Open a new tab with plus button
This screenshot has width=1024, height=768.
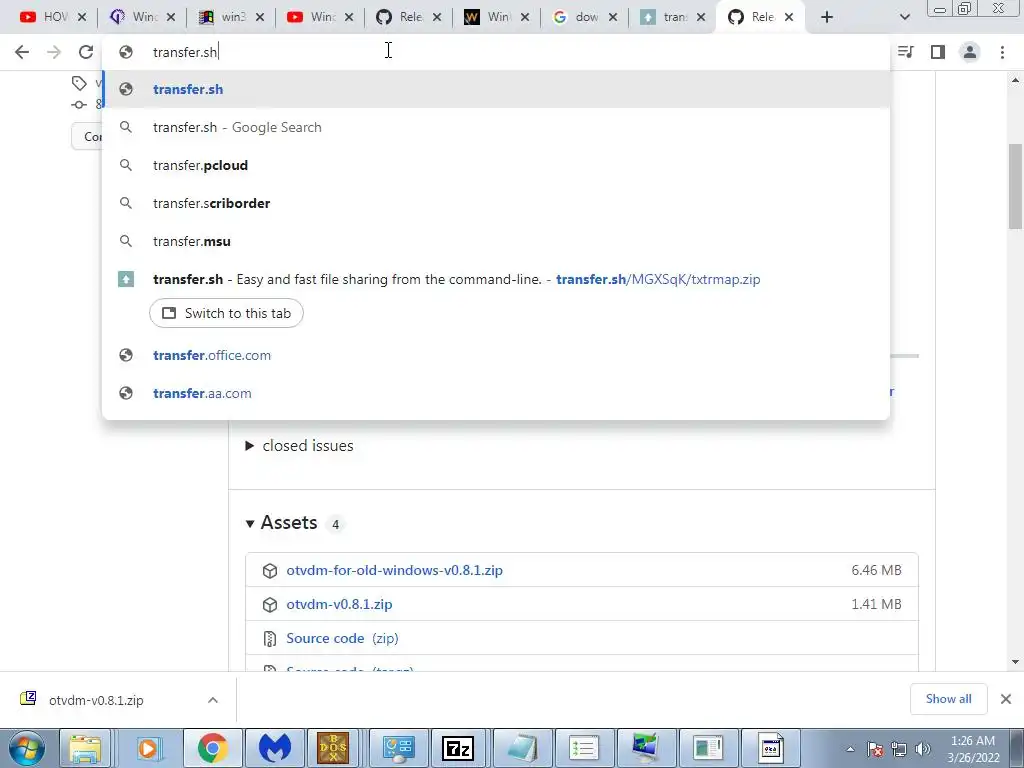tap(827, 17)
